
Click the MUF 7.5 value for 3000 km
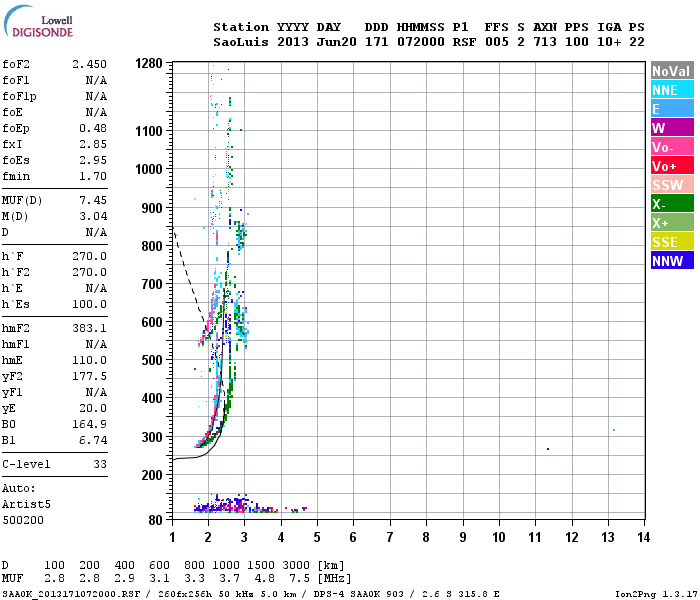pyautogui.click(x=300, y=578)
